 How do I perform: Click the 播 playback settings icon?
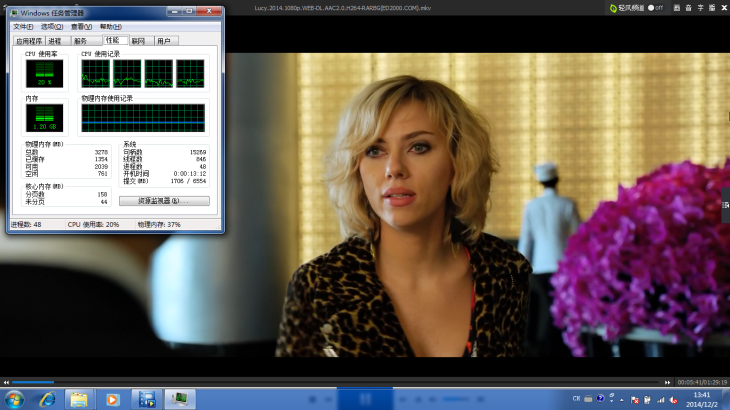pyautogui.click(x=714, y=7)
